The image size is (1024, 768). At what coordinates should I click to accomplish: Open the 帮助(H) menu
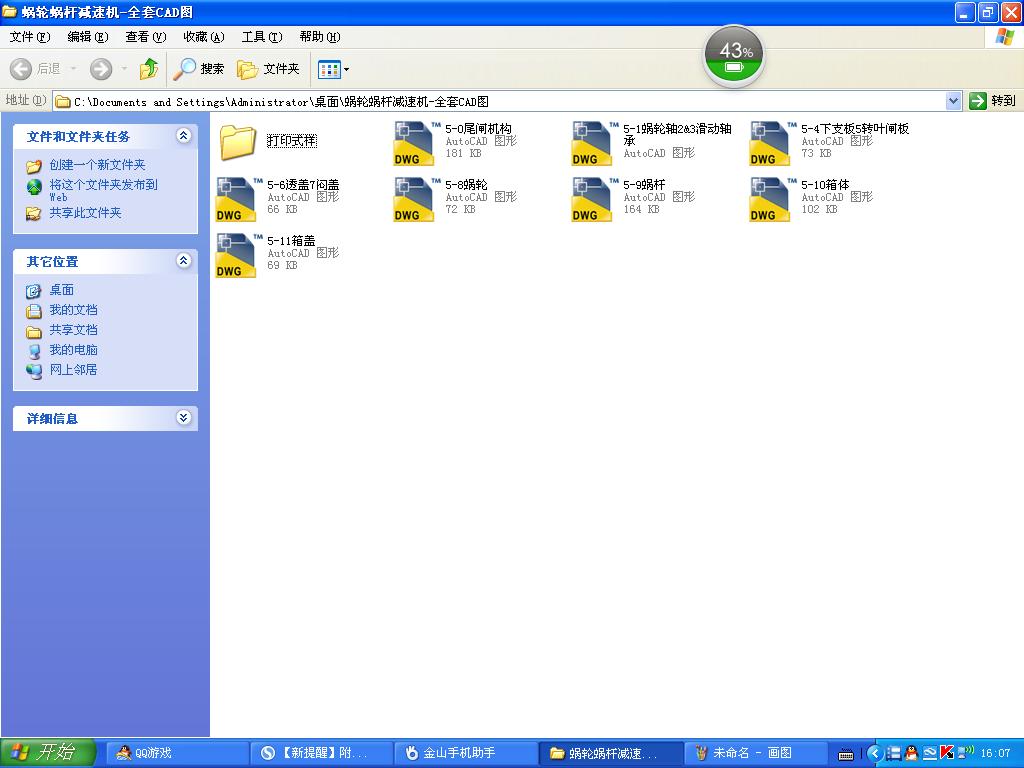tap(320, 37)
